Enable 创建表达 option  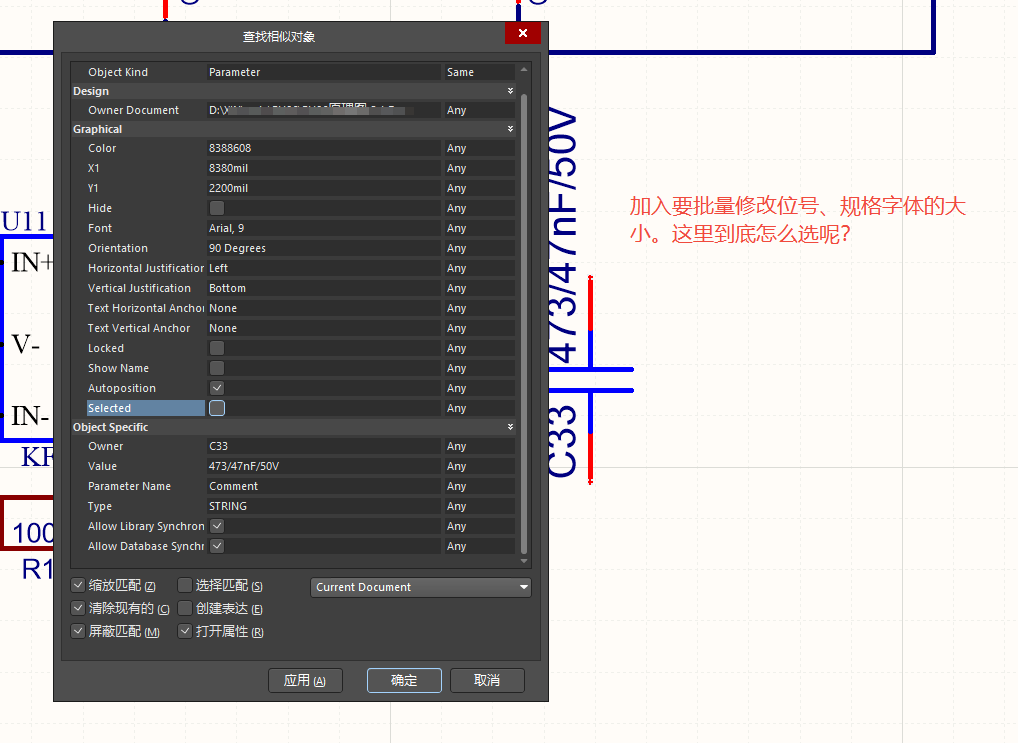tap(185, 608)
